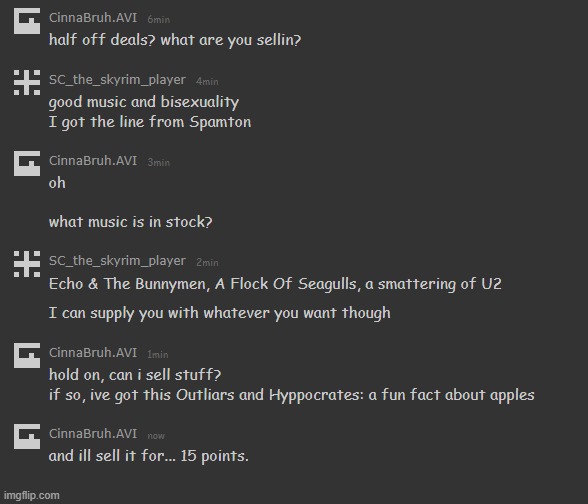Select 'and ill sell it for... 15 points.' message
Image resolution: width=588 pixels, height=504 pixels.
(148, 456)
